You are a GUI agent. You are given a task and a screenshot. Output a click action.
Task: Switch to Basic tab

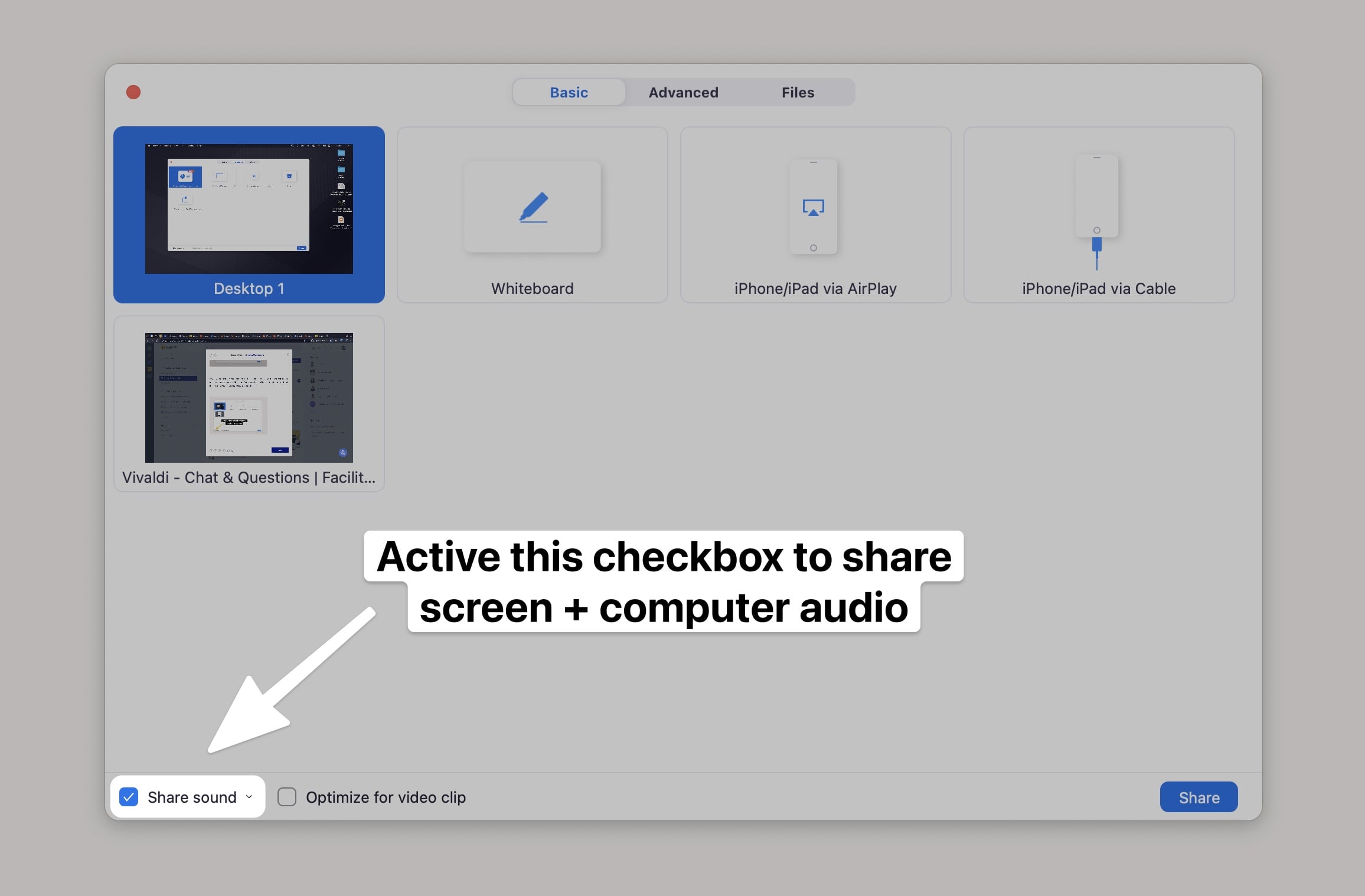(x=568, y=92)
